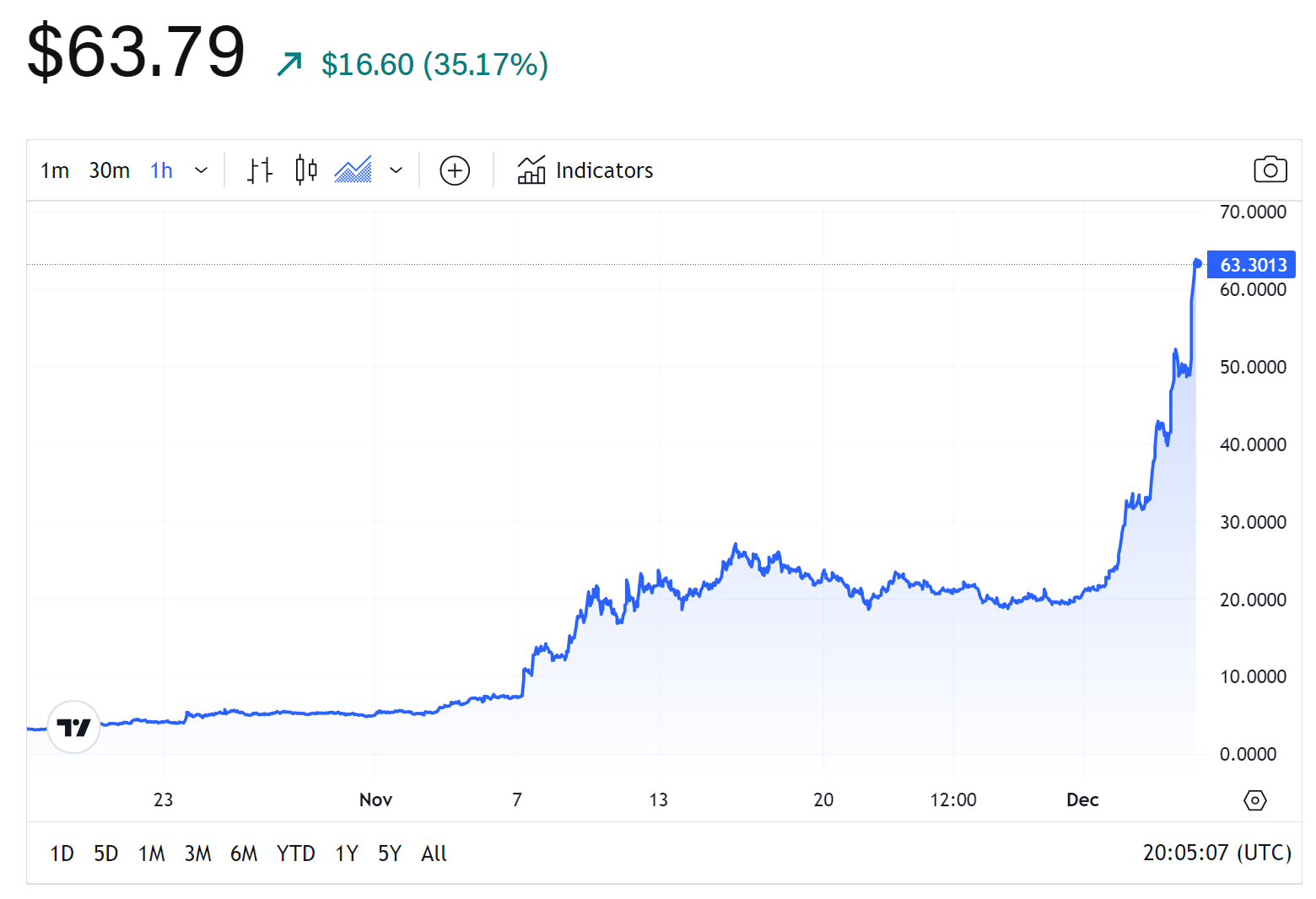Expand the chart style dropdown arrow
The height and width of the screenshot is (899, 1316).
[396, 170]
